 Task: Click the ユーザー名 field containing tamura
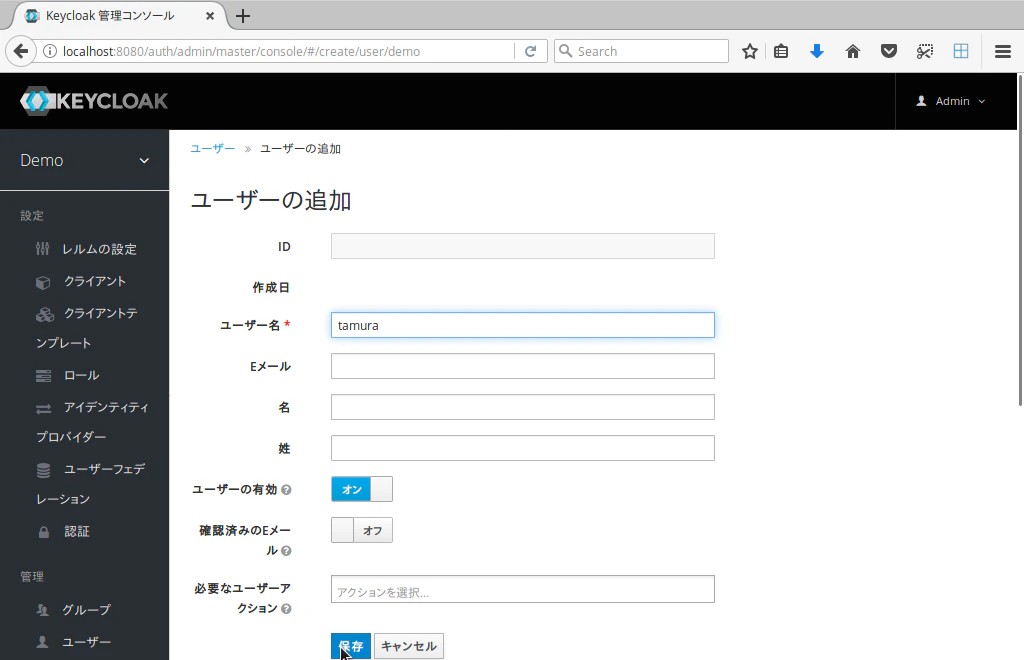coord(522,325)
